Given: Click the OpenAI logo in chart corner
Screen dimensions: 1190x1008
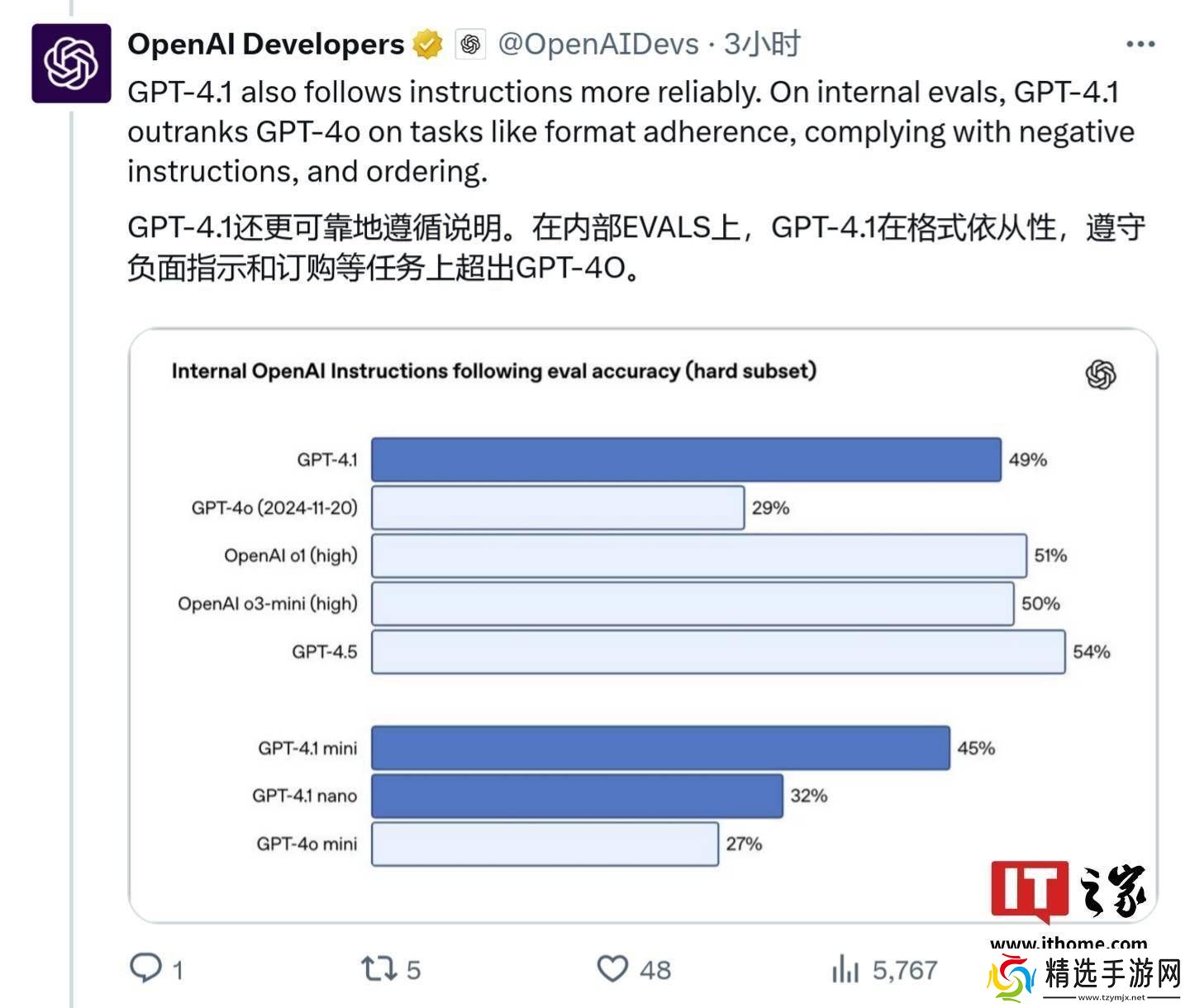Looking at the screenshot, I should [1100, 374].
